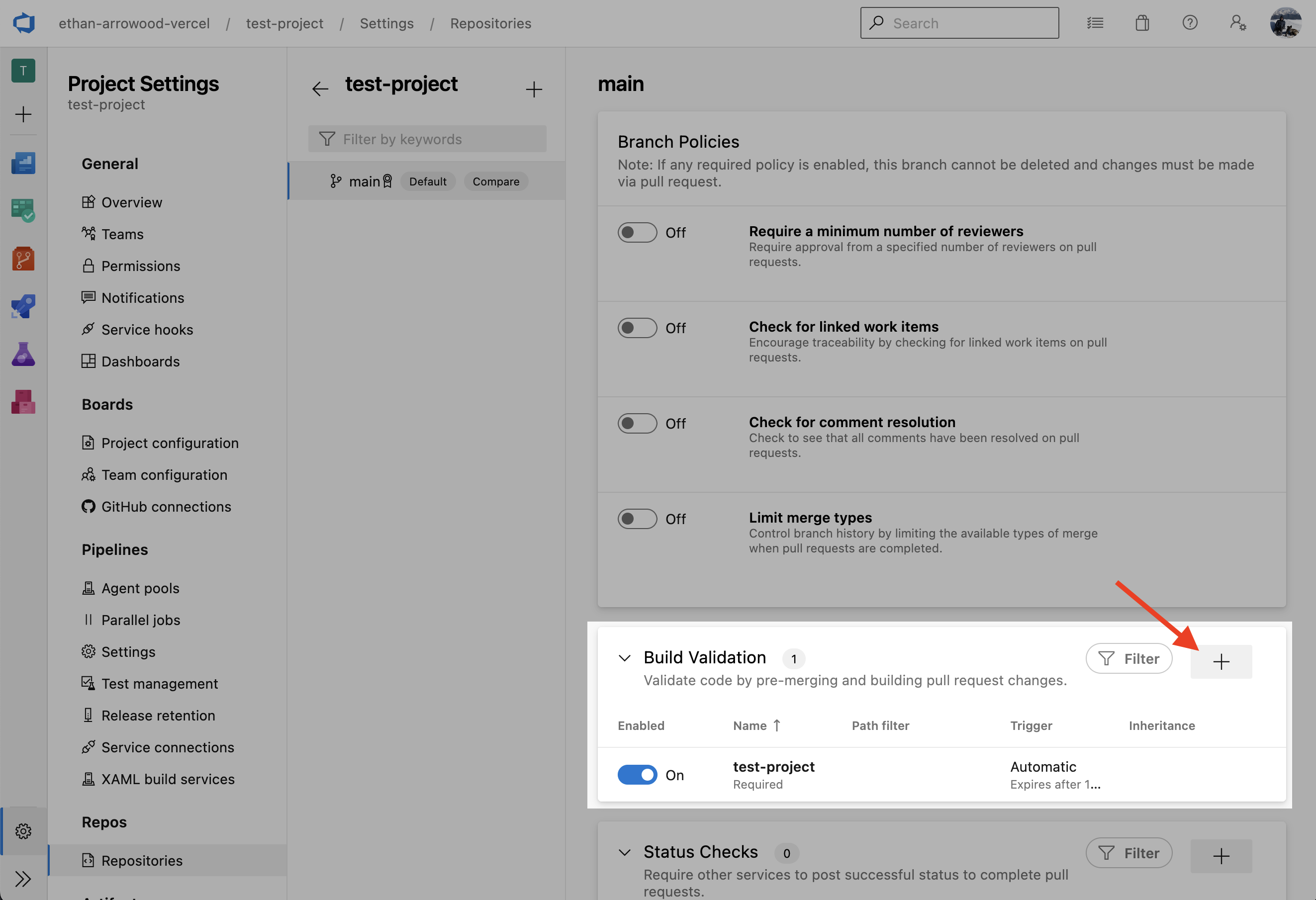
Task: Collapse the left sidebar with the chevron
Action: pyautogui.click(x=23, y=879)
